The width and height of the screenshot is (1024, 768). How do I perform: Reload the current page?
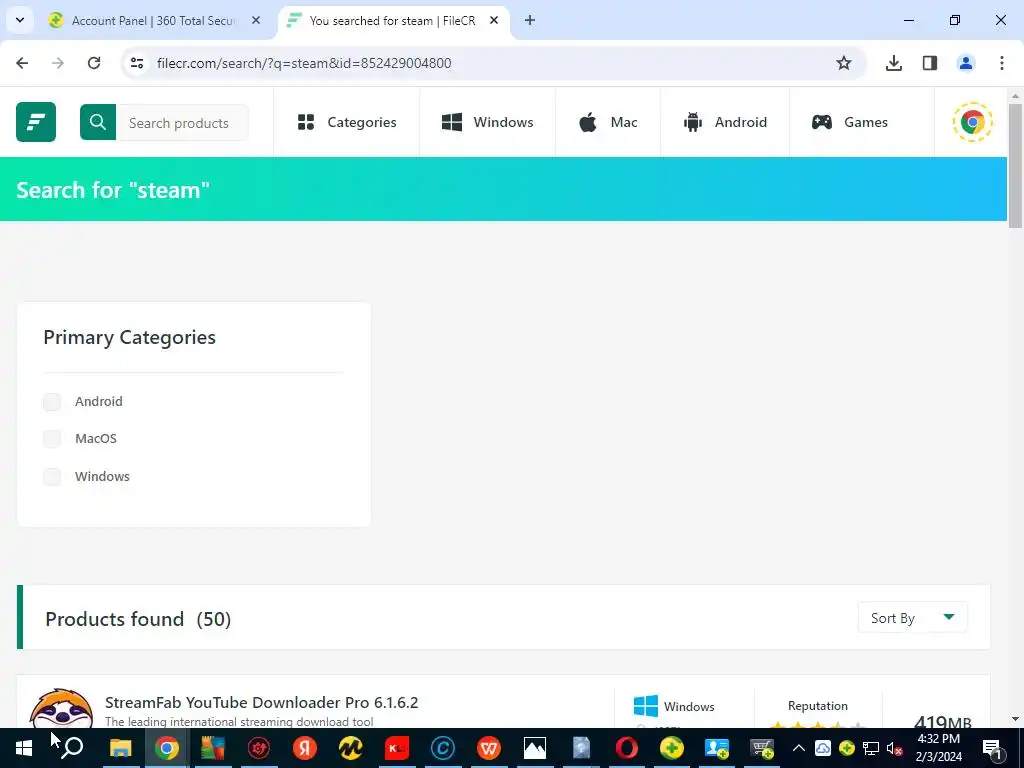(x=94, y=63)
